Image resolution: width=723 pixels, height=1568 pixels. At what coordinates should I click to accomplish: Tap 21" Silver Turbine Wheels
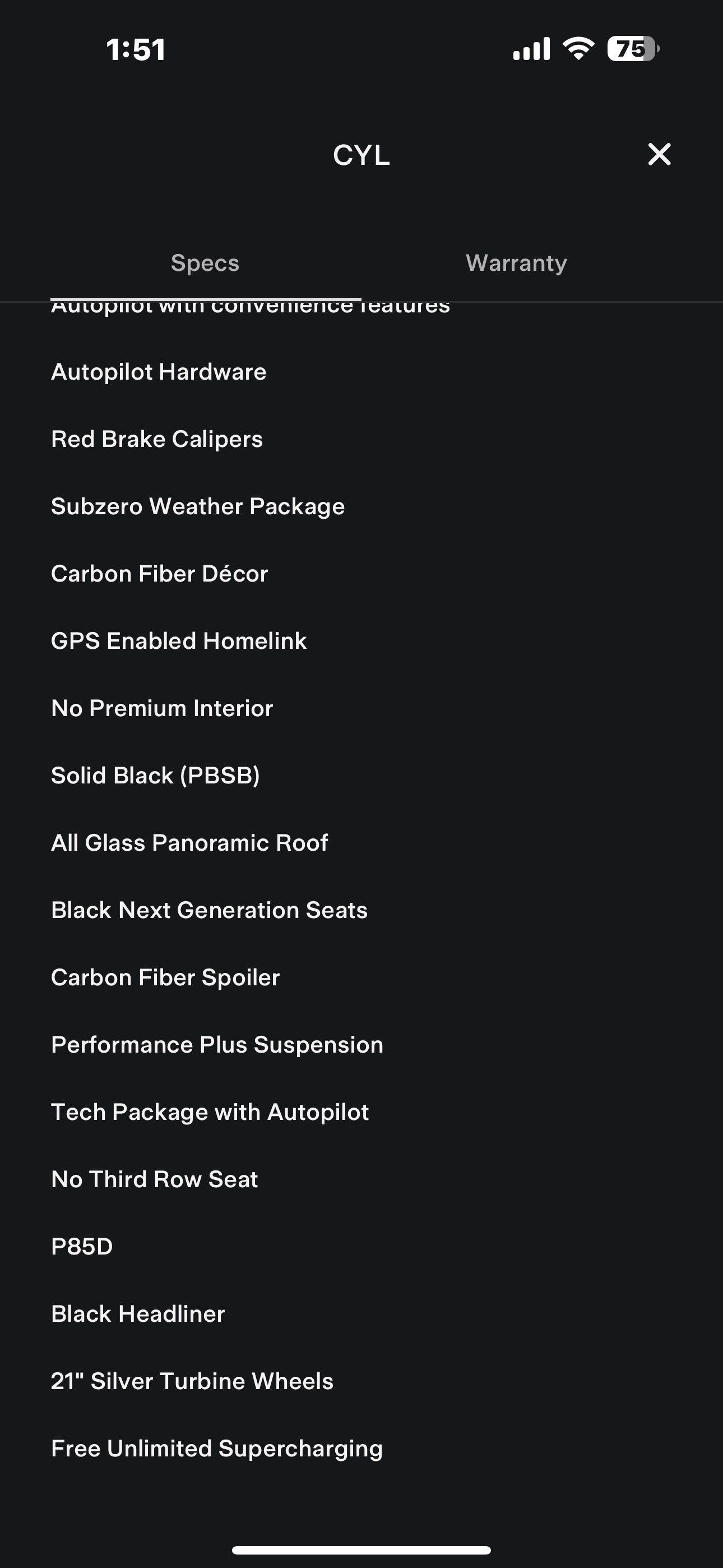point(192,1381)
